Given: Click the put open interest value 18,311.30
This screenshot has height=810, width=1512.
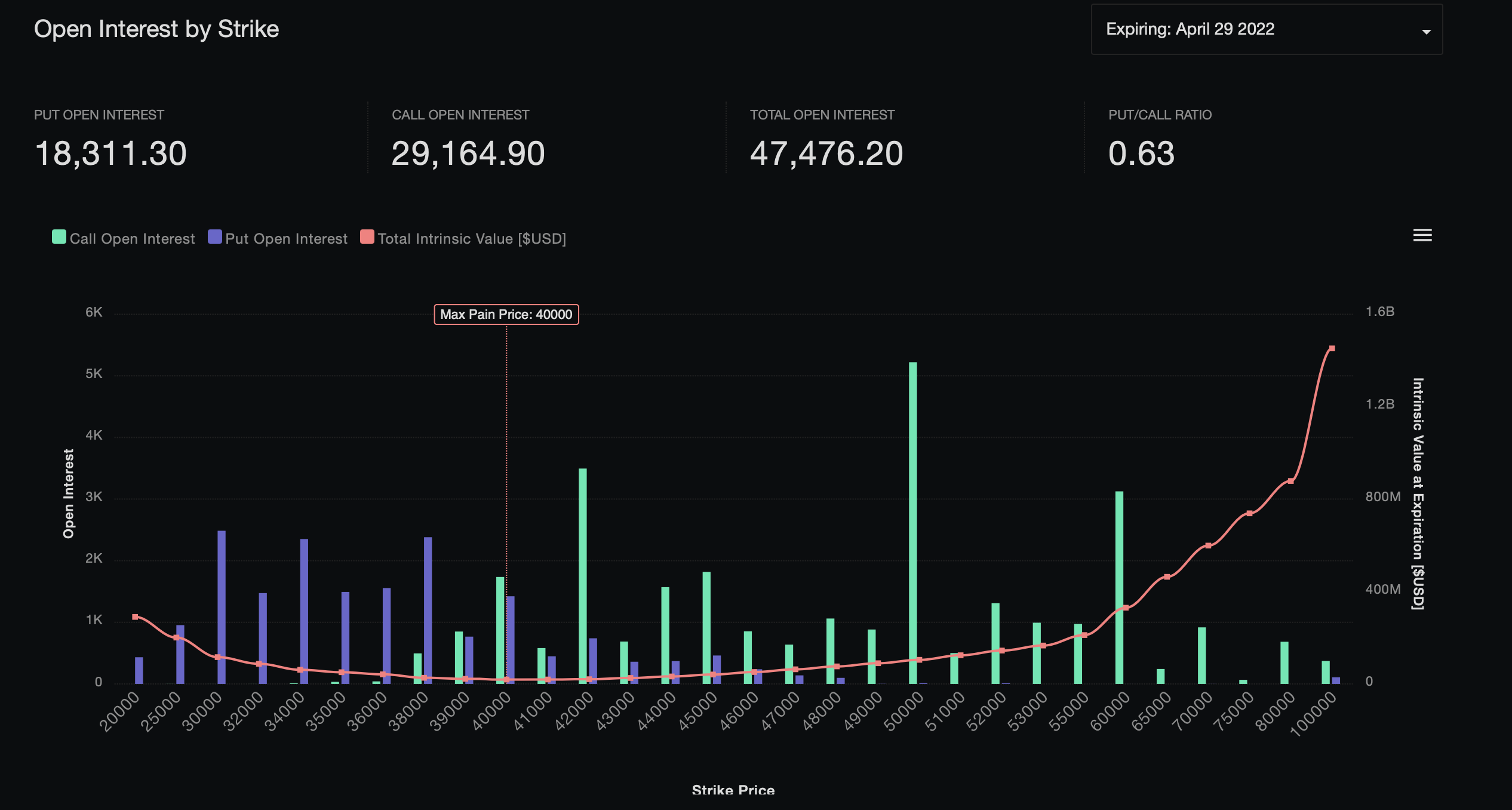Looking at the screenshot, I should click(111, 154).
